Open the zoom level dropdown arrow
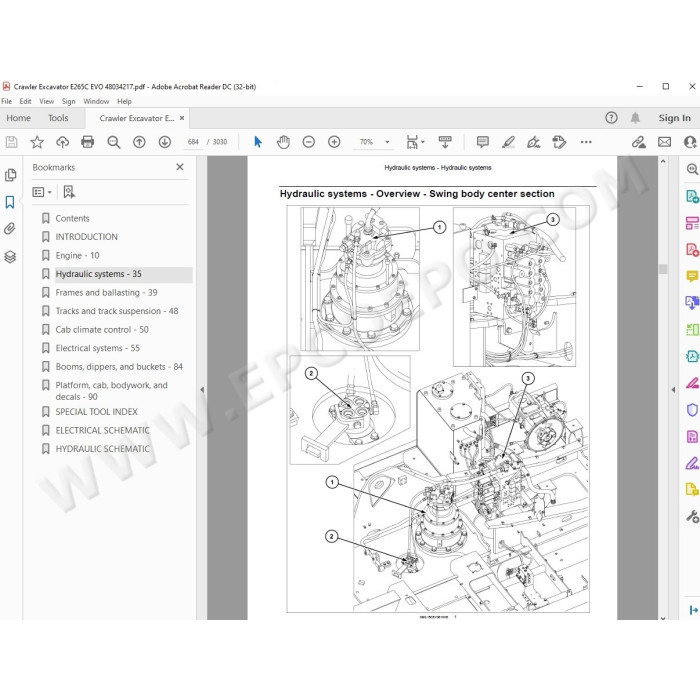700x700 pixels. pos(387,142)
